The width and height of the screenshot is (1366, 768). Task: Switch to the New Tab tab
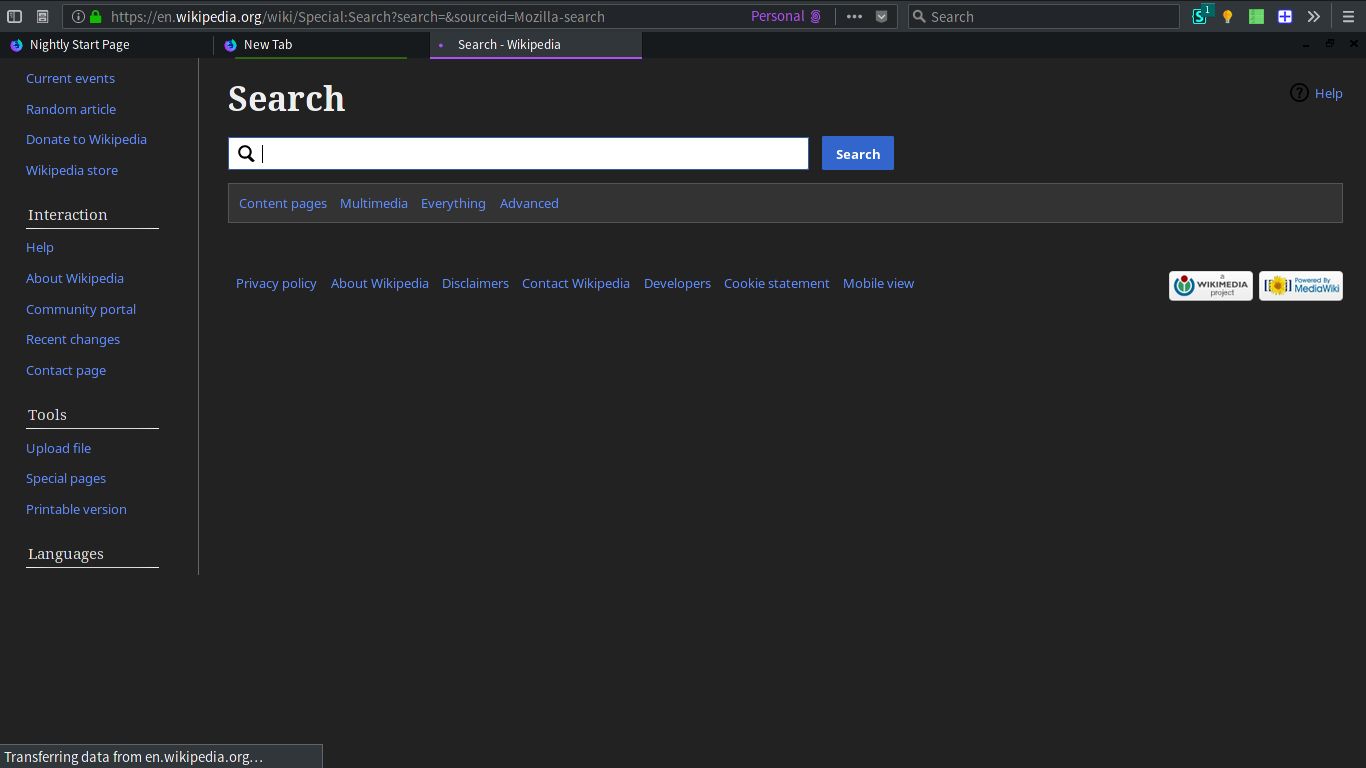click(268, 44)
